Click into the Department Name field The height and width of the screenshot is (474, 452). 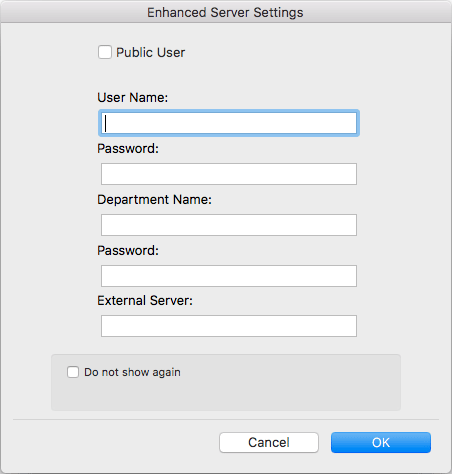[229, 225]
